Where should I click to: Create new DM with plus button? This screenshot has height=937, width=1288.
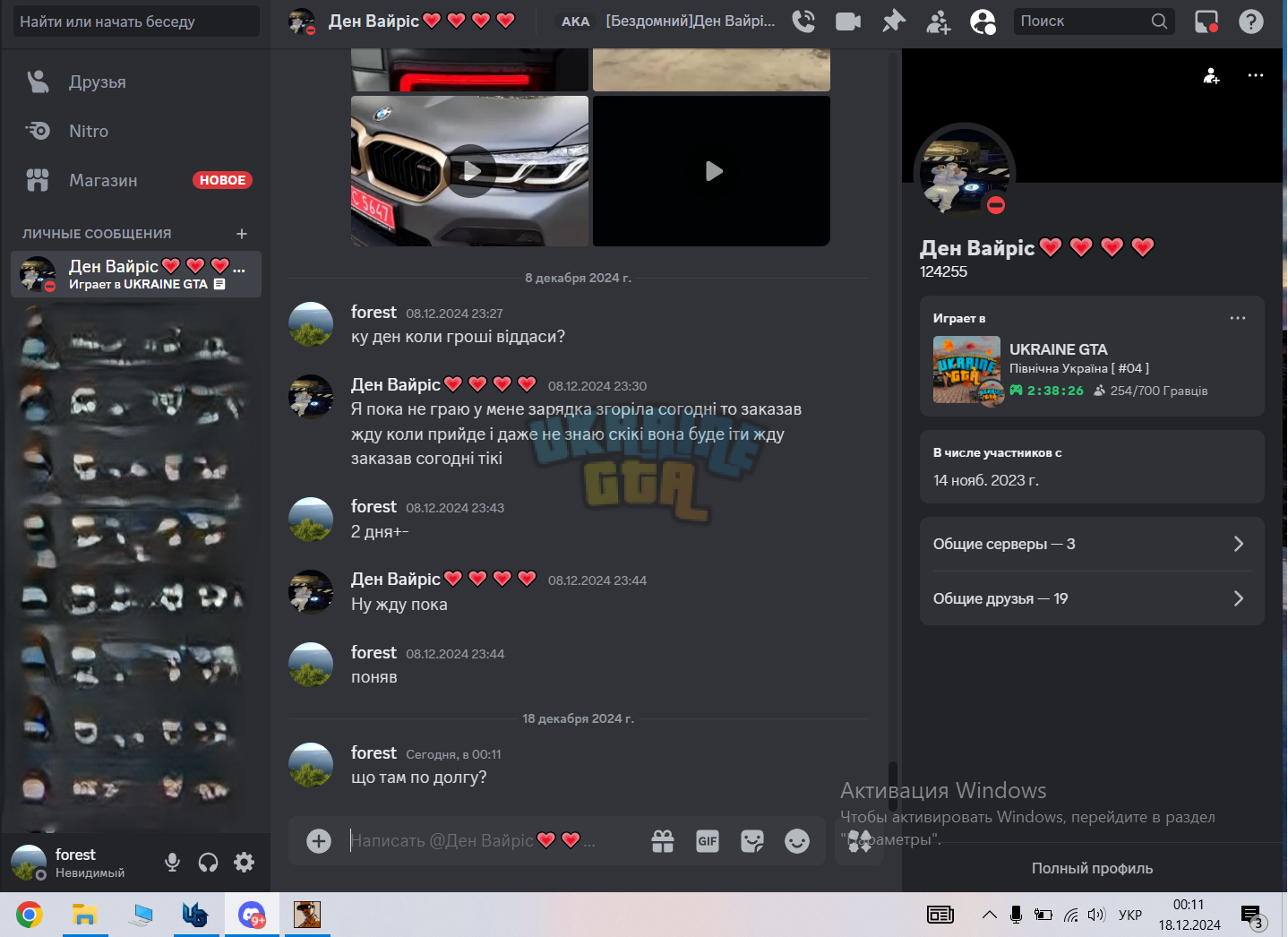[242, 234]
